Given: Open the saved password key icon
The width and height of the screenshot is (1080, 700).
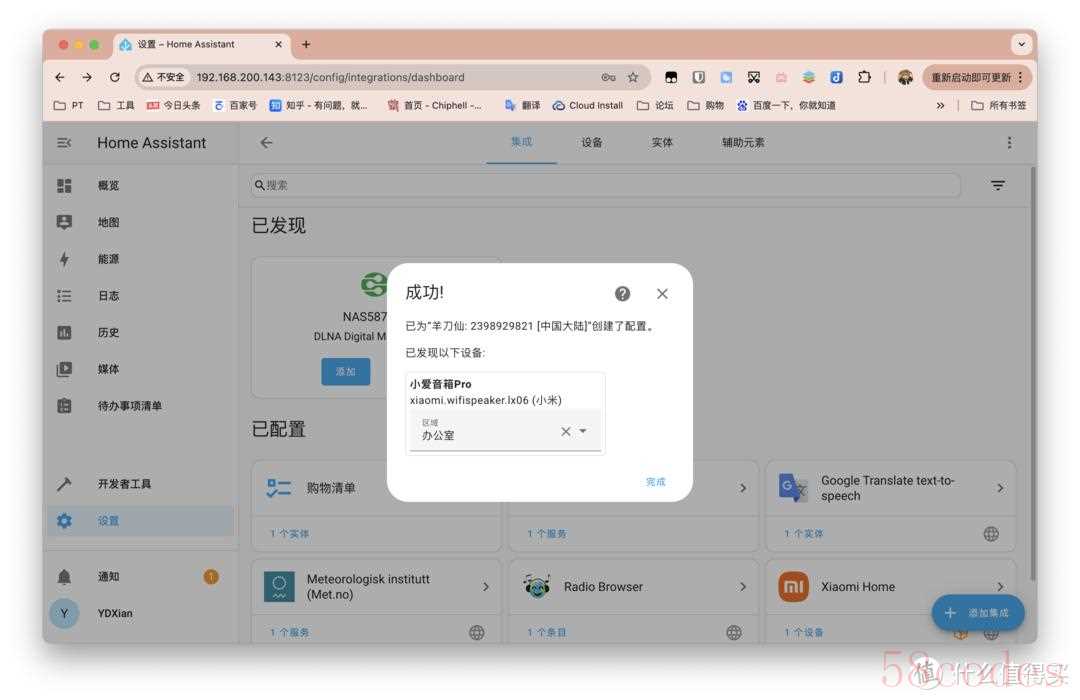Looking at the screenshot, I should 608,77.
